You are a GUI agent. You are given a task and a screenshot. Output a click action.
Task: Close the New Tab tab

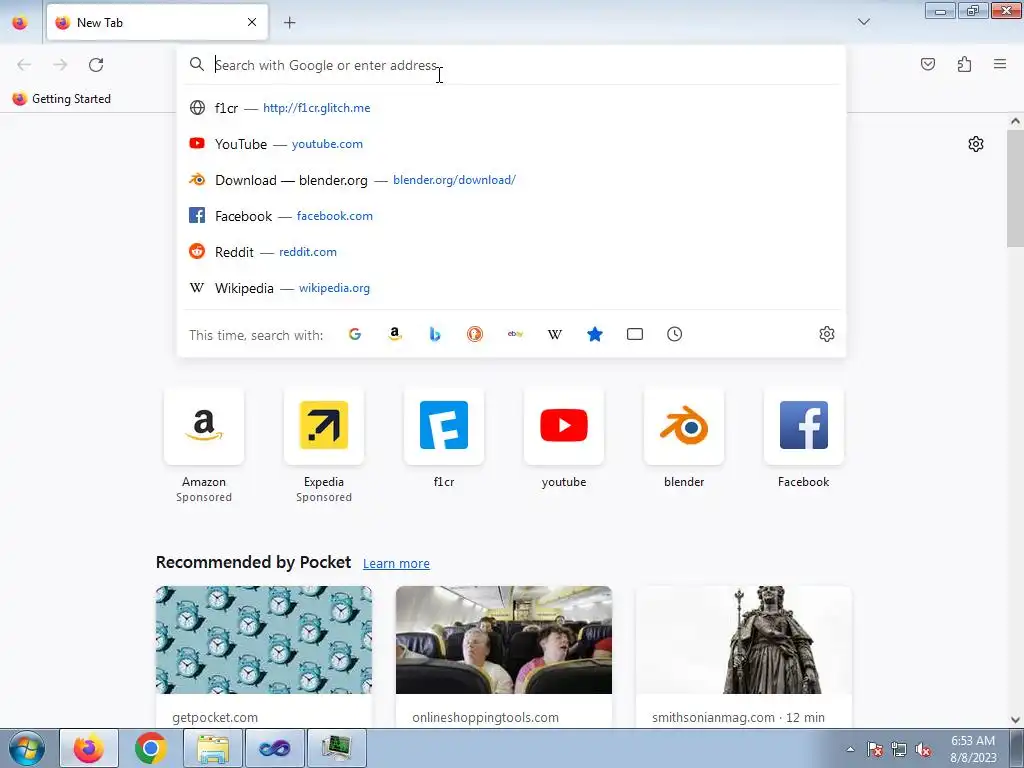click(x=252, y=22)
